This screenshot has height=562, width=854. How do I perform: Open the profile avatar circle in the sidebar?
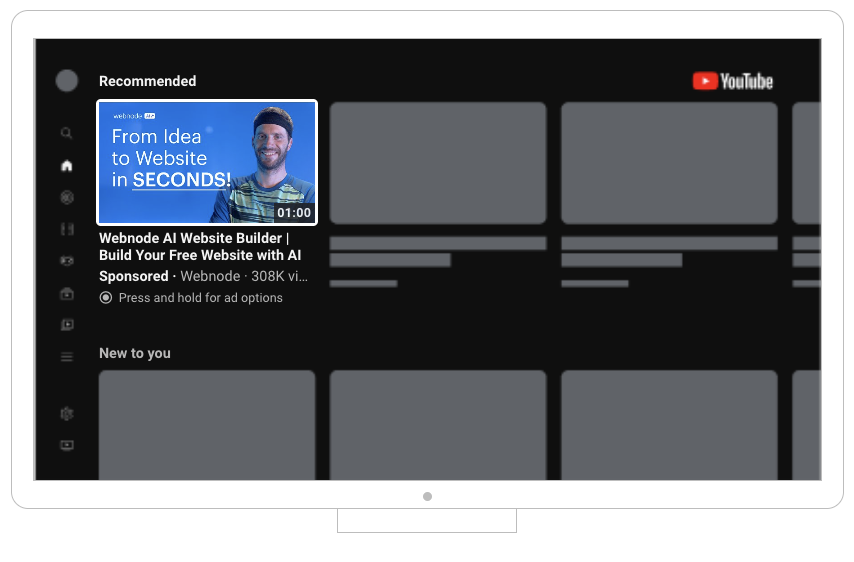[66, 81]
